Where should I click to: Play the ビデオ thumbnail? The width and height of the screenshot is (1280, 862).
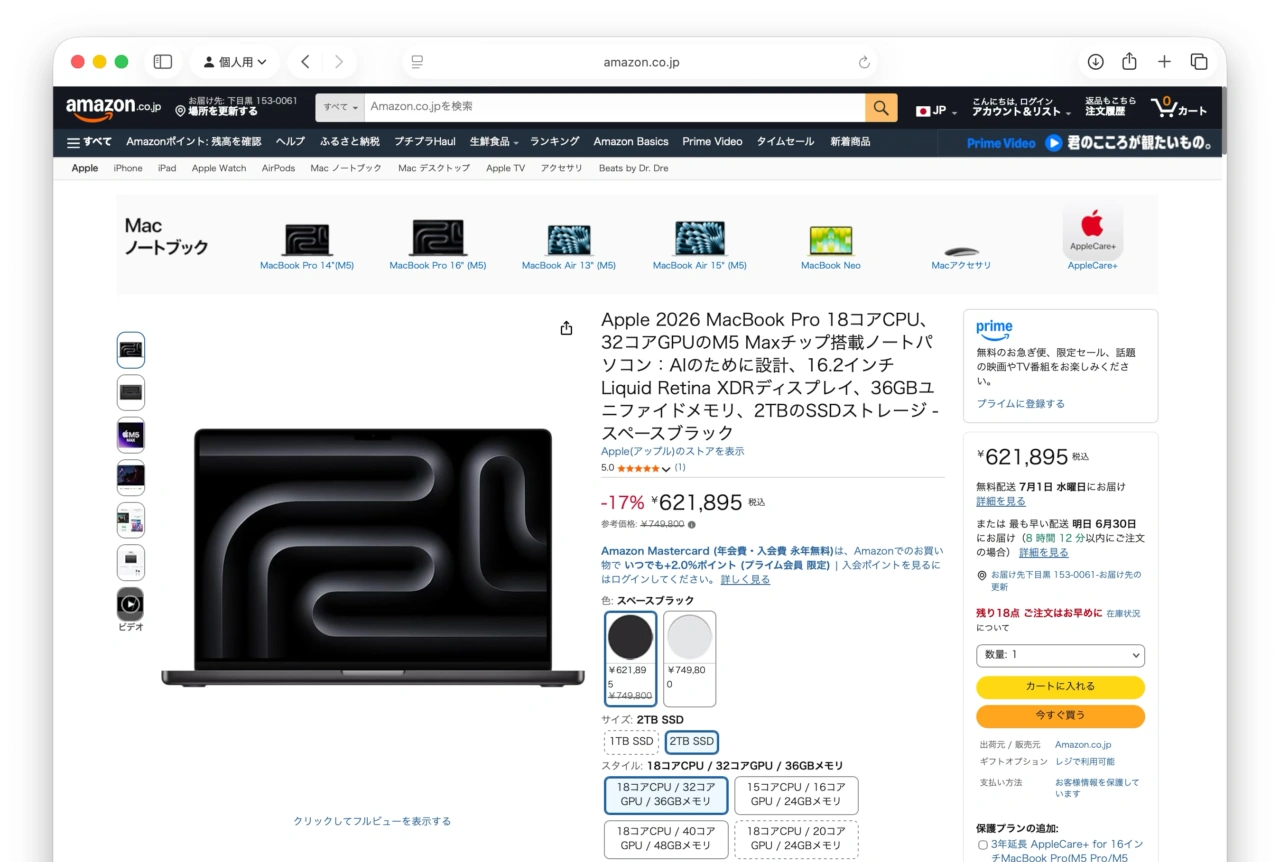130,604
